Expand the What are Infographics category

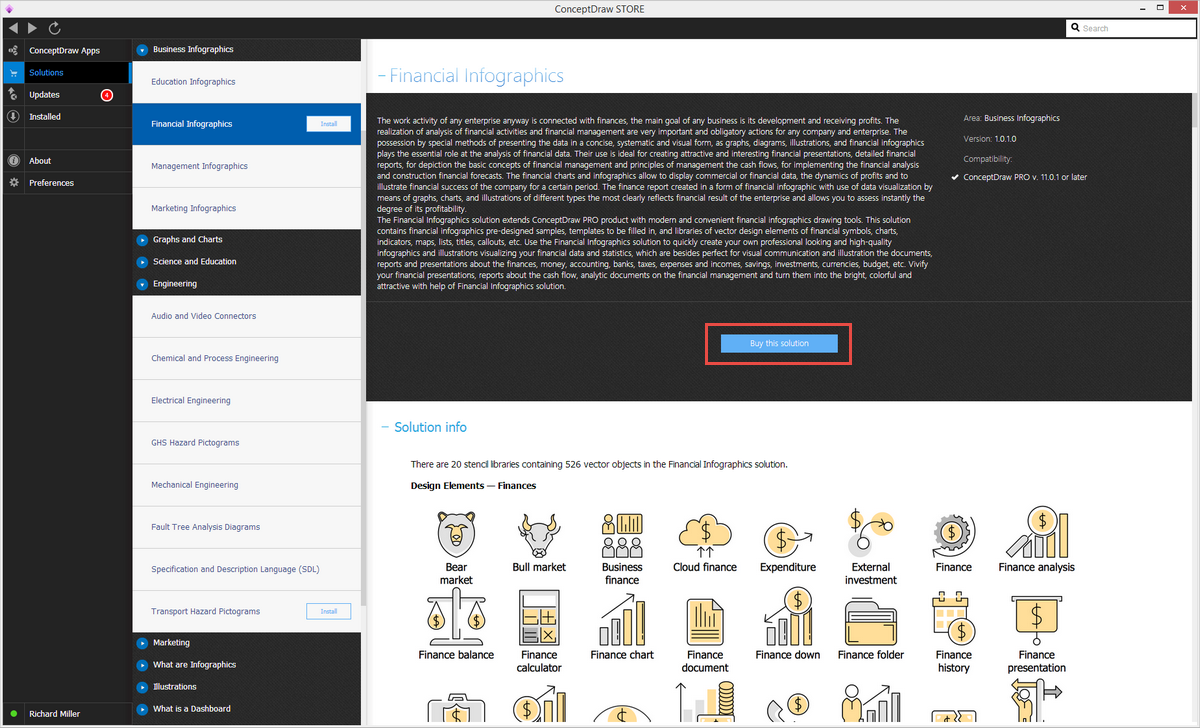[143, 665]
